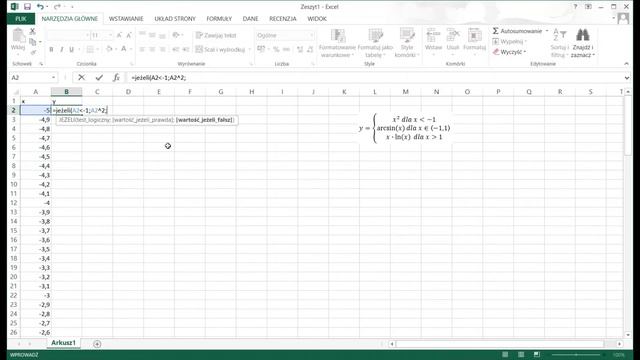Screen dimensions: 640x360
Task: Switch to FORMUŁY ribbon tab
Action: [219, 19]
